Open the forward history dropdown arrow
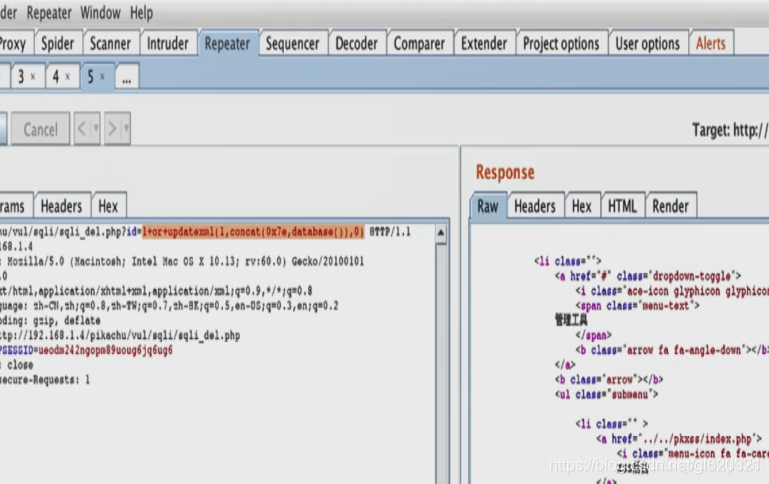The image size is (769, 484). click(127, 129)
